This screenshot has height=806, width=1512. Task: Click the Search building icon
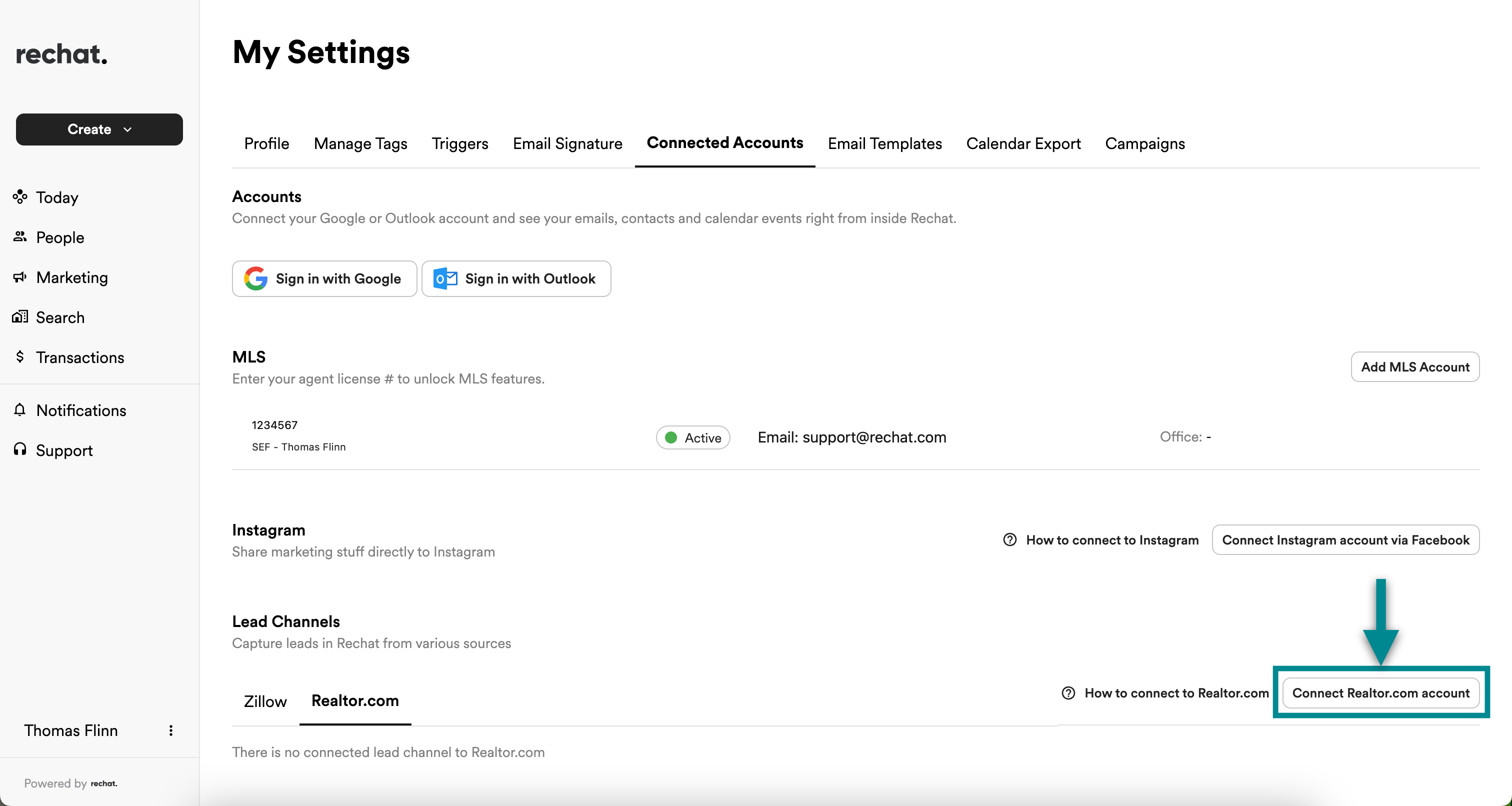[x=20, y=317]
